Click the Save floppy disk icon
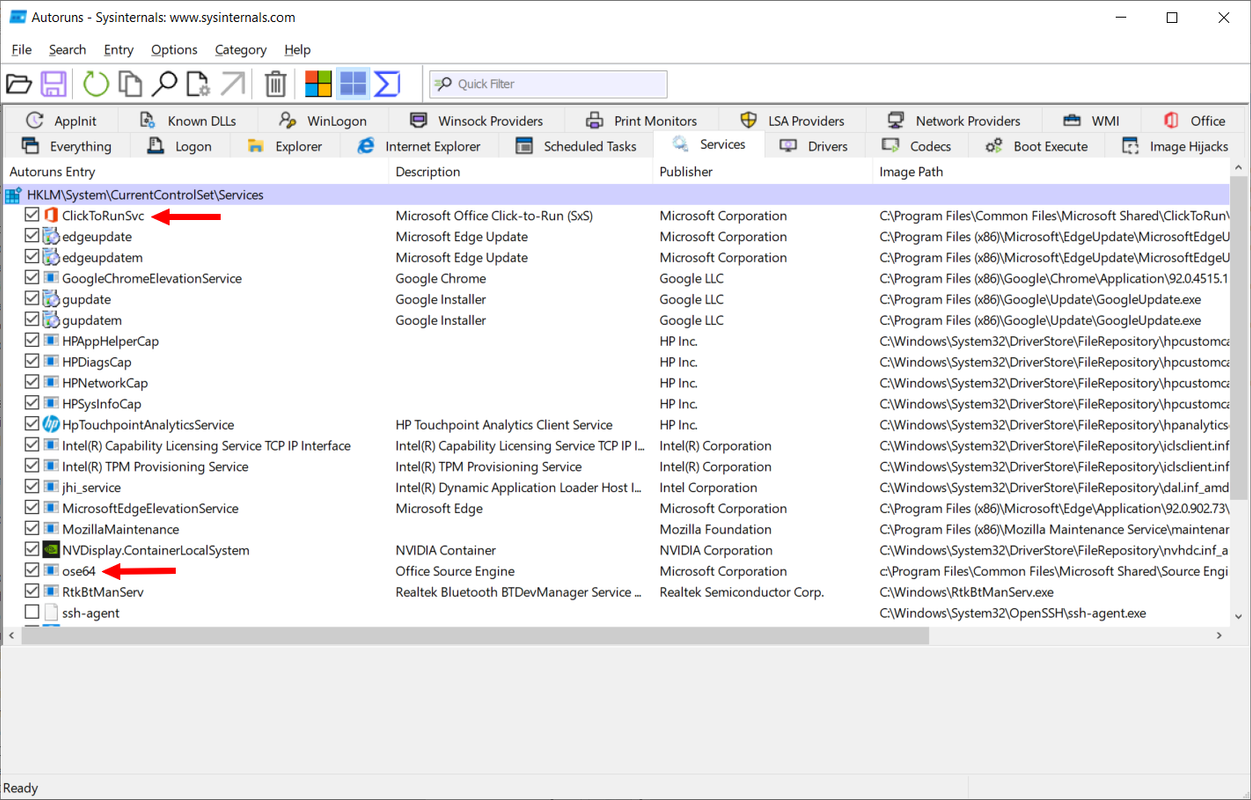The width and height of the screenshot is (1251, 800). click(x=53, y=84)
